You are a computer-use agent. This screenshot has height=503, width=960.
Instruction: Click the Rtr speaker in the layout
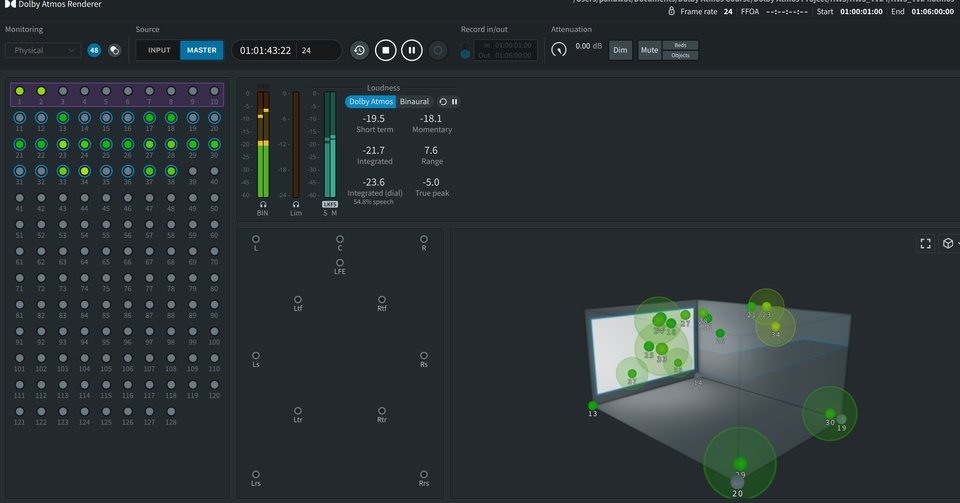(x=382, y=411)
